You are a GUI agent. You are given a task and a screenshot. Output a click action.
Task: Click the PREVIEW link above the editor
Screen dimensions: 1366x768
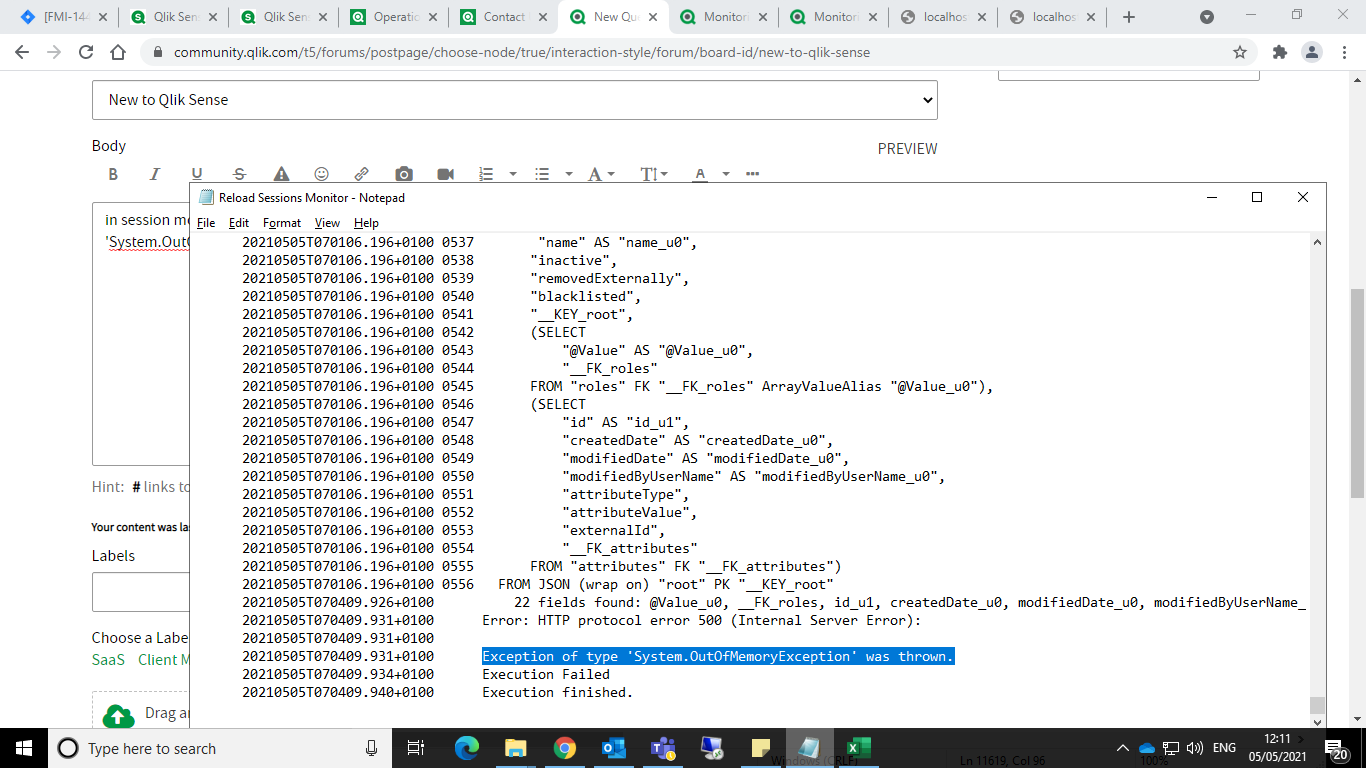907,149
